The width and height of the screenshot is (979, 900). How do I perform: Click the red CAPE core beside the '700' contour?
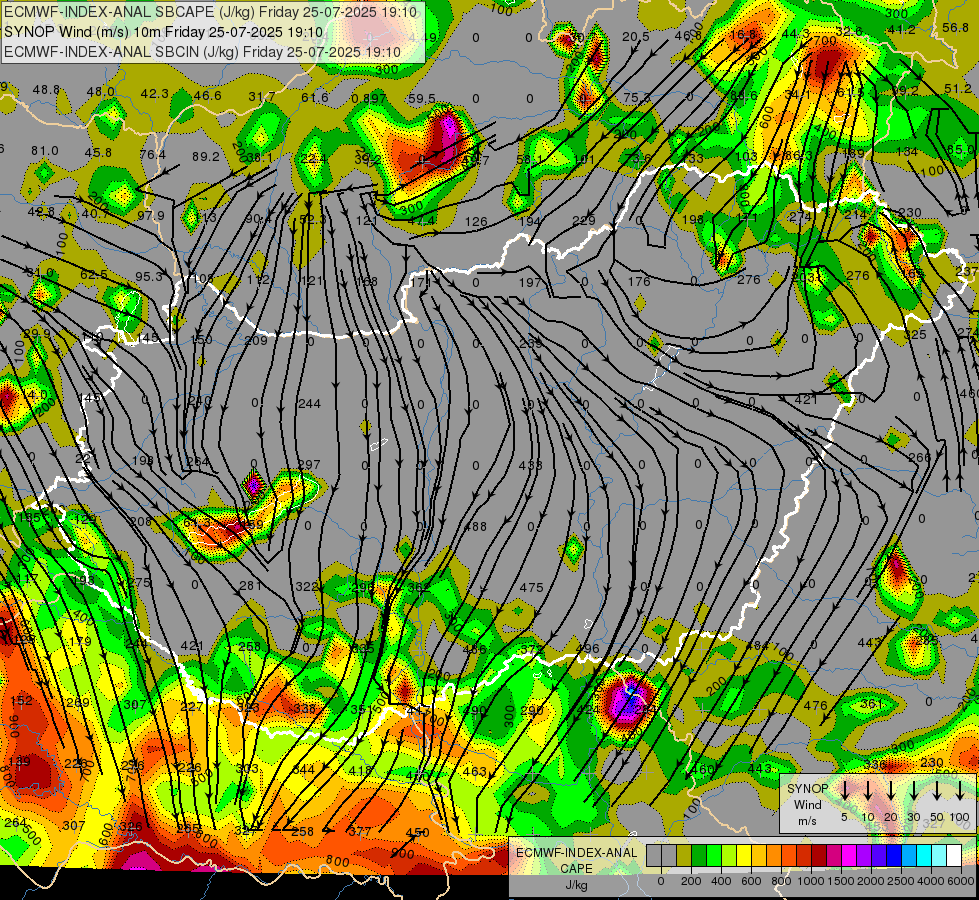[829, 62]
